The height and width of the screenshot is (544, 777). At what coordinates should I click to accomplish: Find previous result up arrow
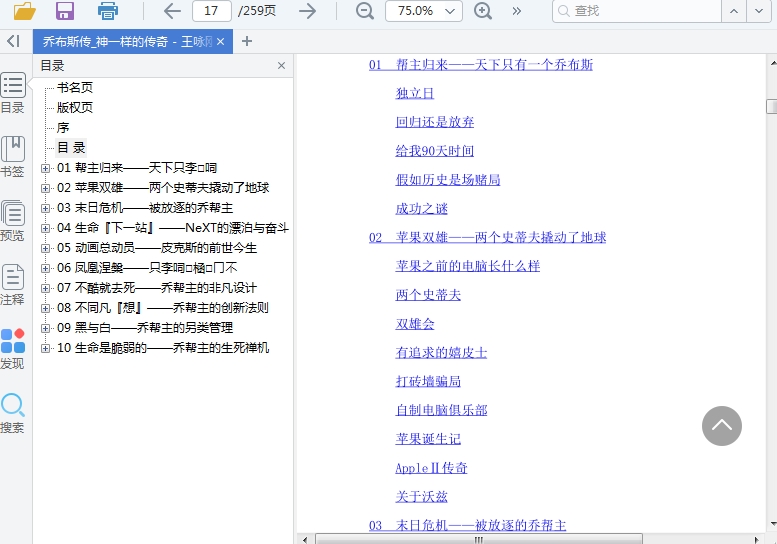pyautogui.click(x=734, y=11)
